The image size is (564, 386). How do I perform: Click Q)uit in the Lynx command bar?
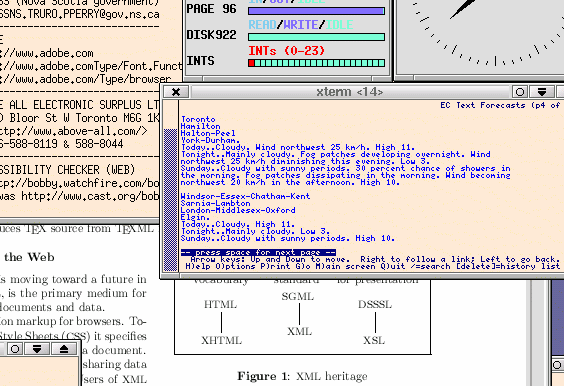(393, 266)
